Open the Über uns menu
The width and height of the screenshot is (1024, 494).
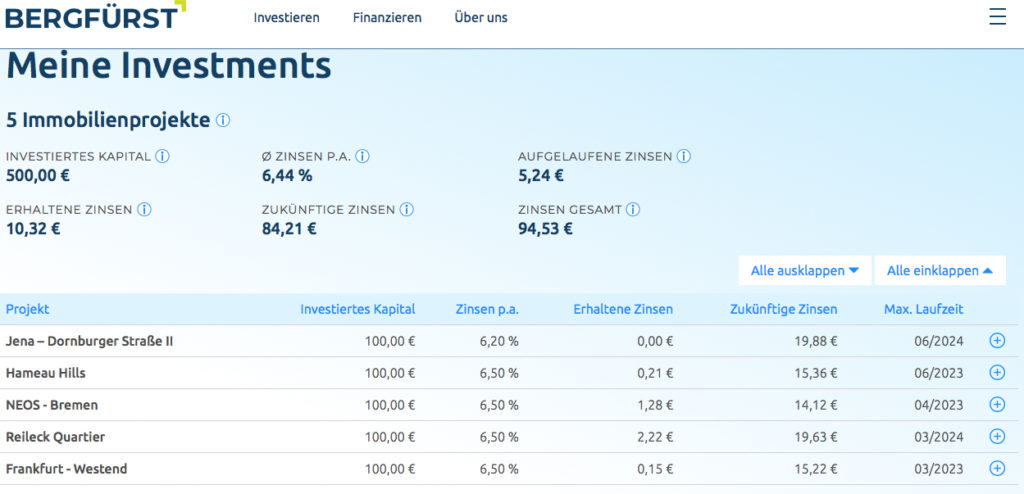[481, 18]
